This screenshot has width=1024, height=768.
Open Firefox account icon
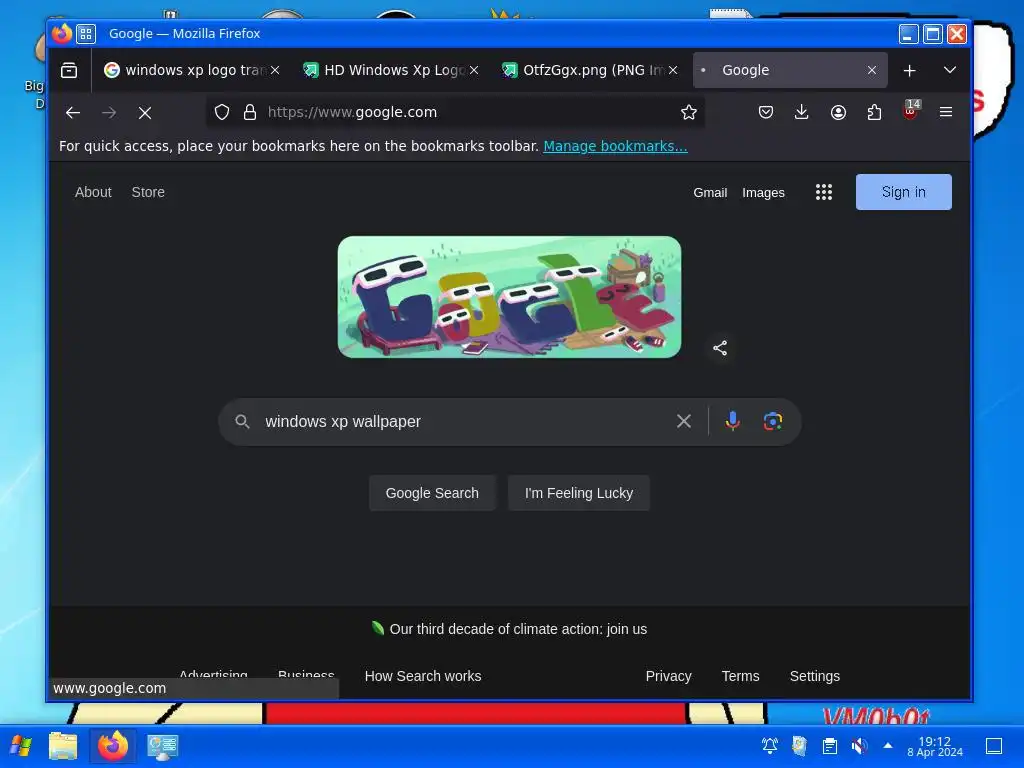click(x=838, y=112)
